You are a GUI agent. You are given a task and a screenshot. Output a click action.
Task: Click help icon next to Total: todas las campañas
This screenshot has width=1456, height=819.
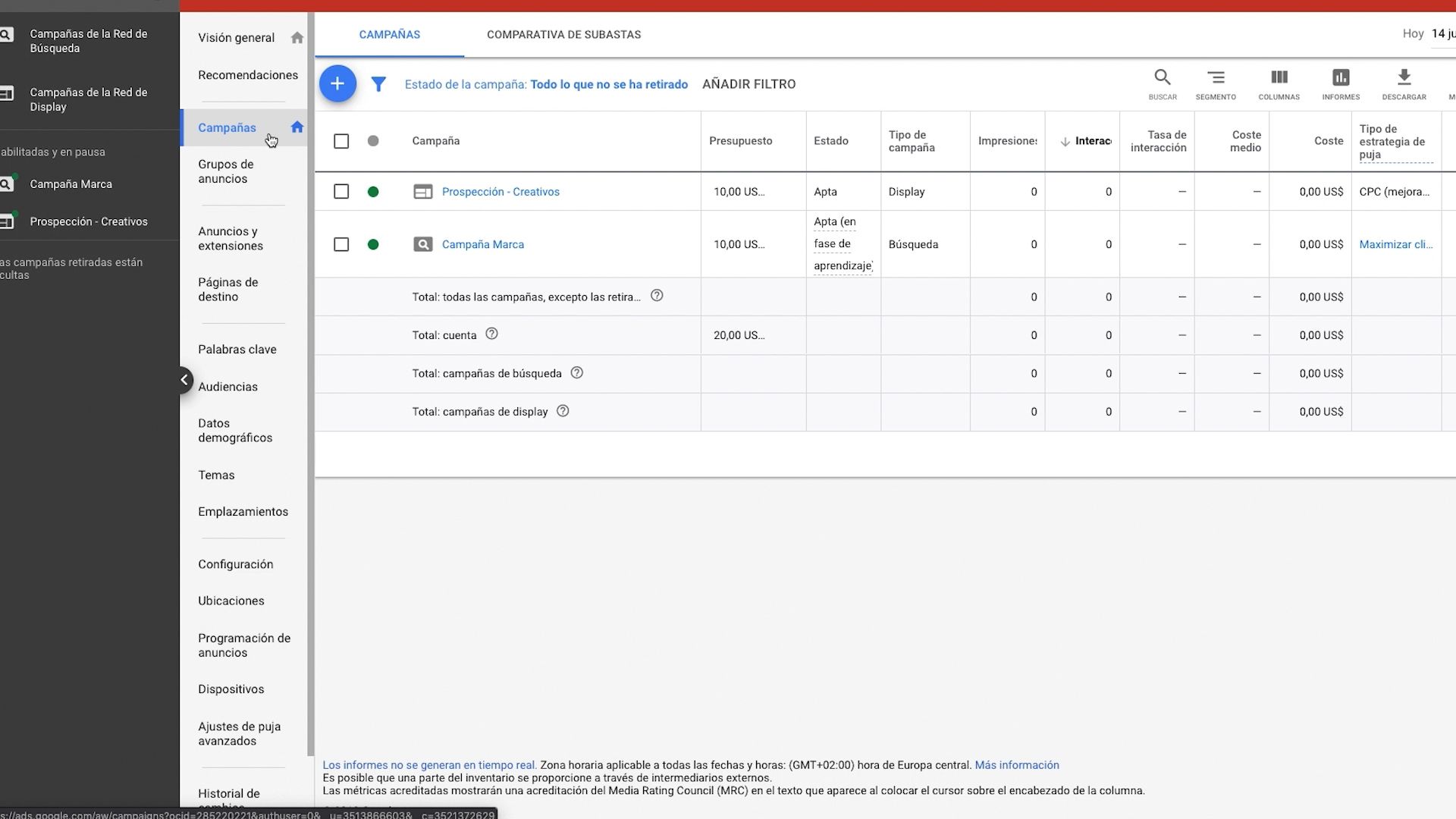click(657, 296)
